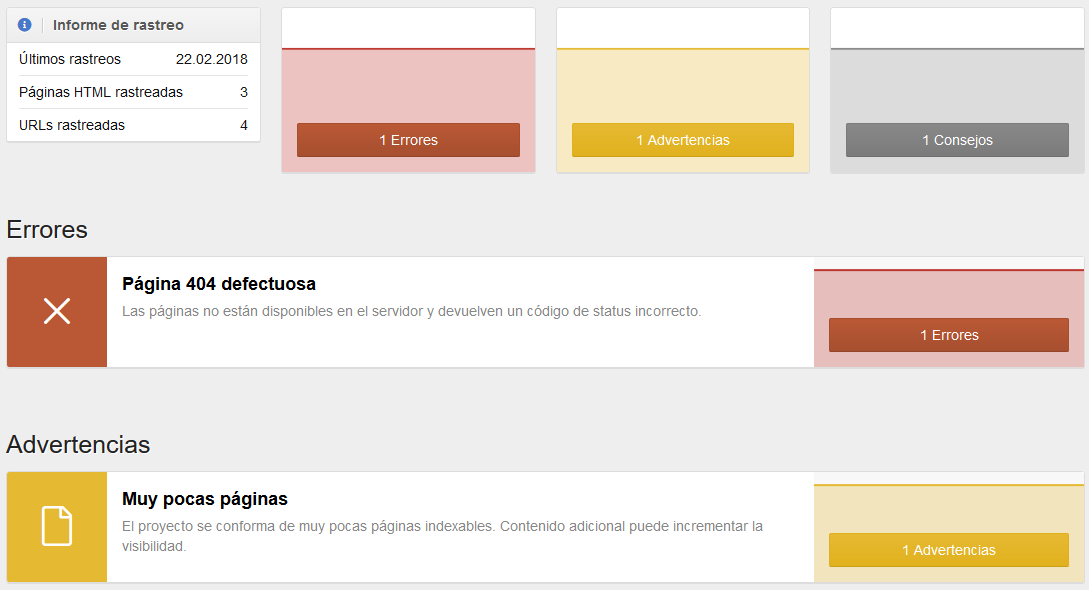Screen dimensions: 1089x590
Task: Open the gray 1 Consejos button
Action: 957,140
